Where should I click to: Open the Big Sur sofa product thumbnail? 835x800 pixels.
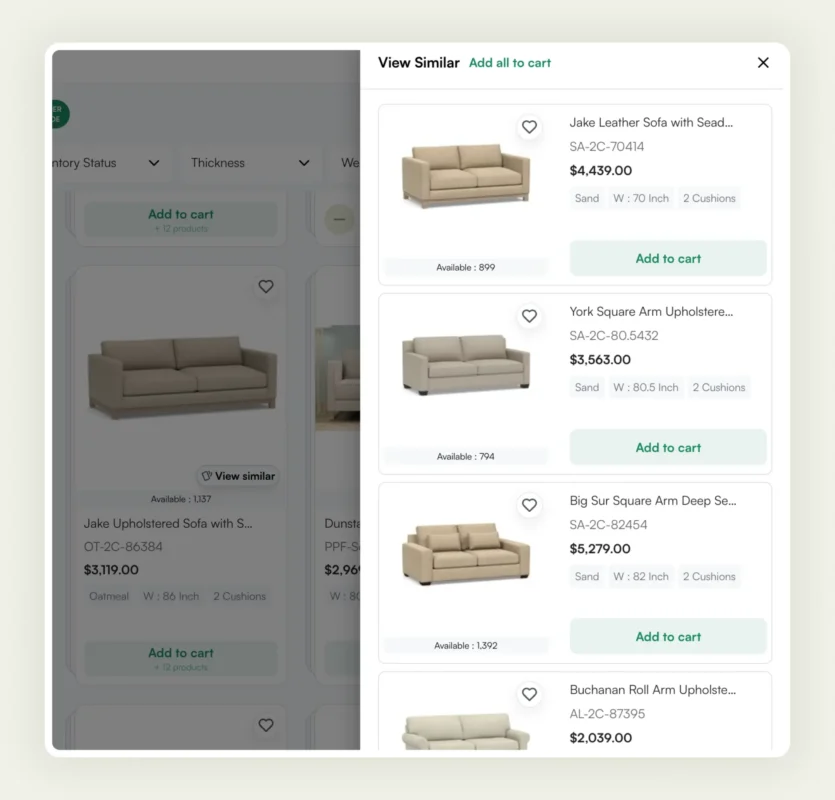point(464,553)
